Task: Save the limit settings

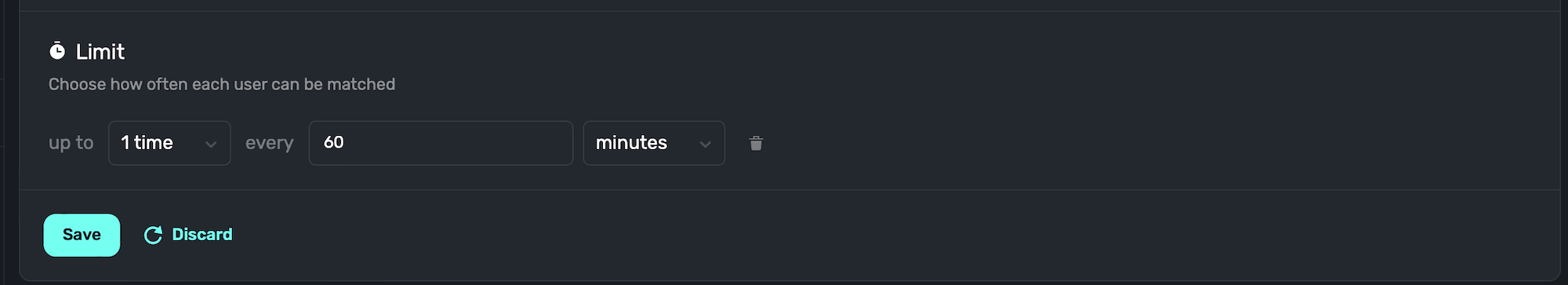Action: pos(82,235)
